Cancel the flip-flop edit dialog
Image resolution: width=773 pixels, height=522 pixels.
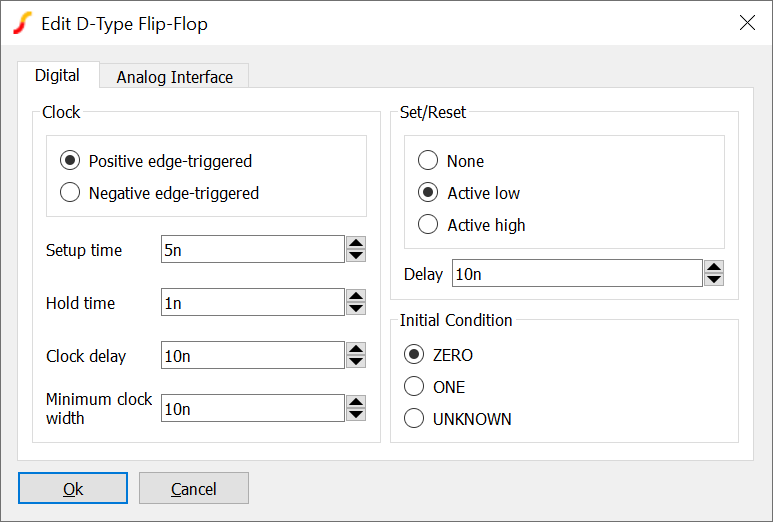pos(193,488)
